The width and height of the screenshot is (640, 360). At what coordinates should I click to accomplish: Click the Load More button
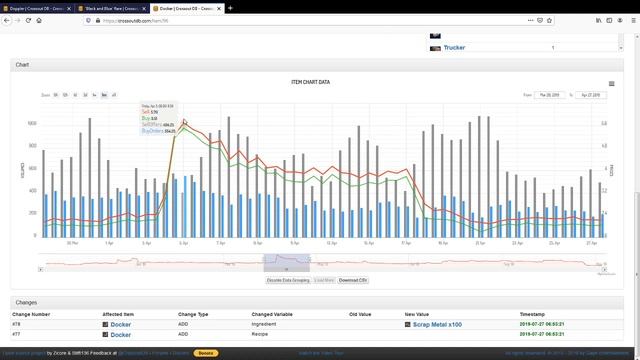pos(324,280)
